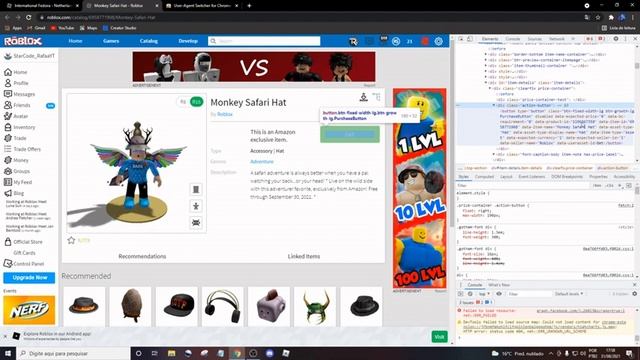Open Catalog in the Roblox navbar
The image size is (640, 360).
149,41
